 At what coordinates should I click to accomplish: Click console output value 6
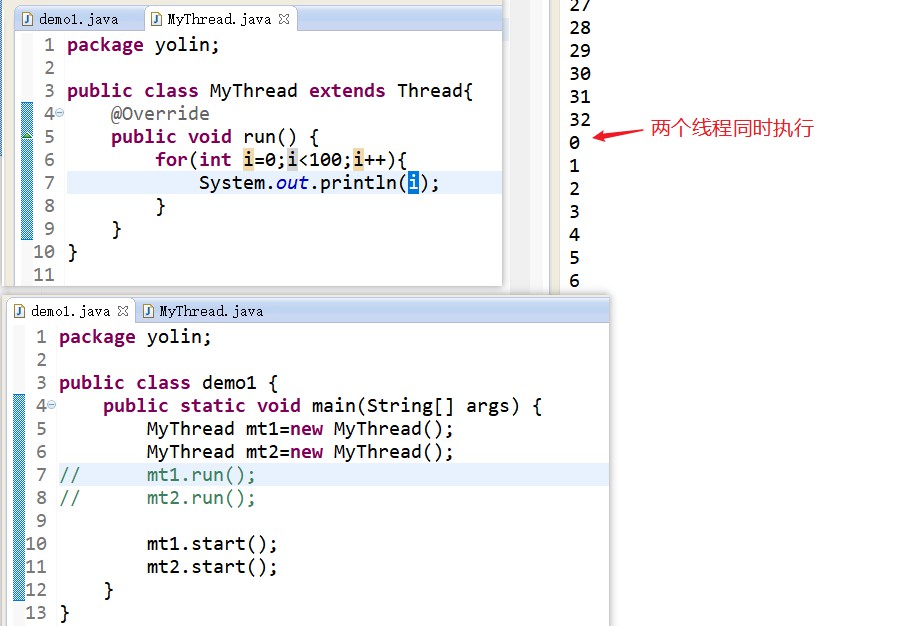[574, 280]
